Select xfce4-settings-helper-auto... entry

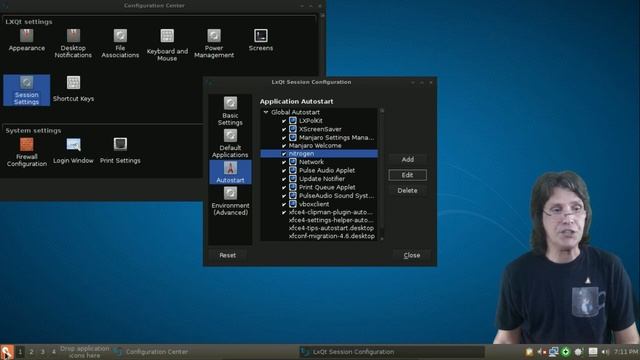point(331,220)
